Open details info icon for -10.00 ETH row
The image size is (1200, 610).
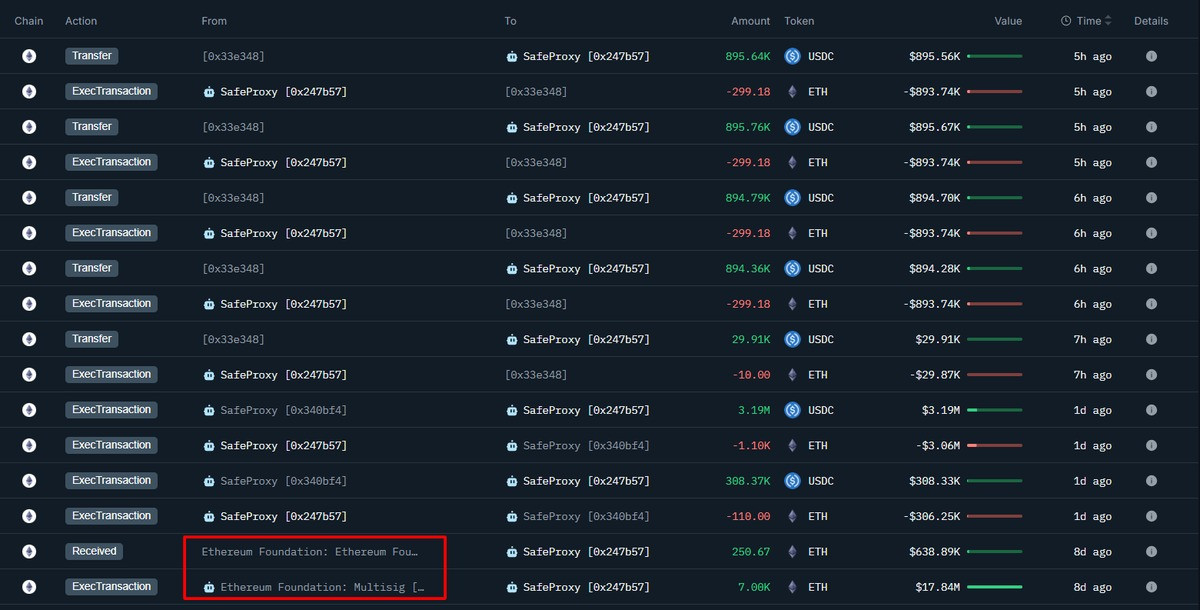(1151, 375)
